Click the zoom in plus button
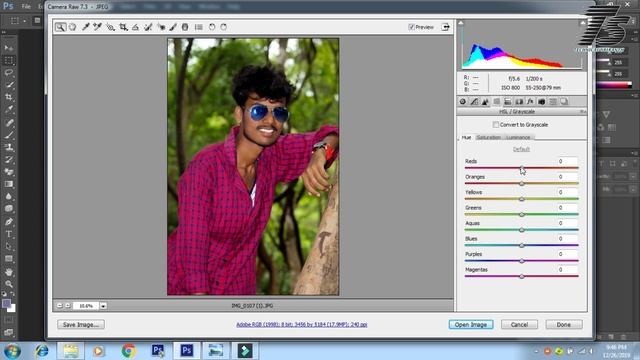The height and width of the screenshot is (360, 640). 68,305
